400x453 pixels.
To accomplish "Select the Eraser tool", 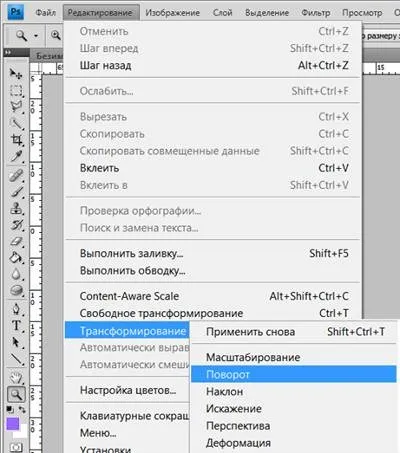I will 16,241.
